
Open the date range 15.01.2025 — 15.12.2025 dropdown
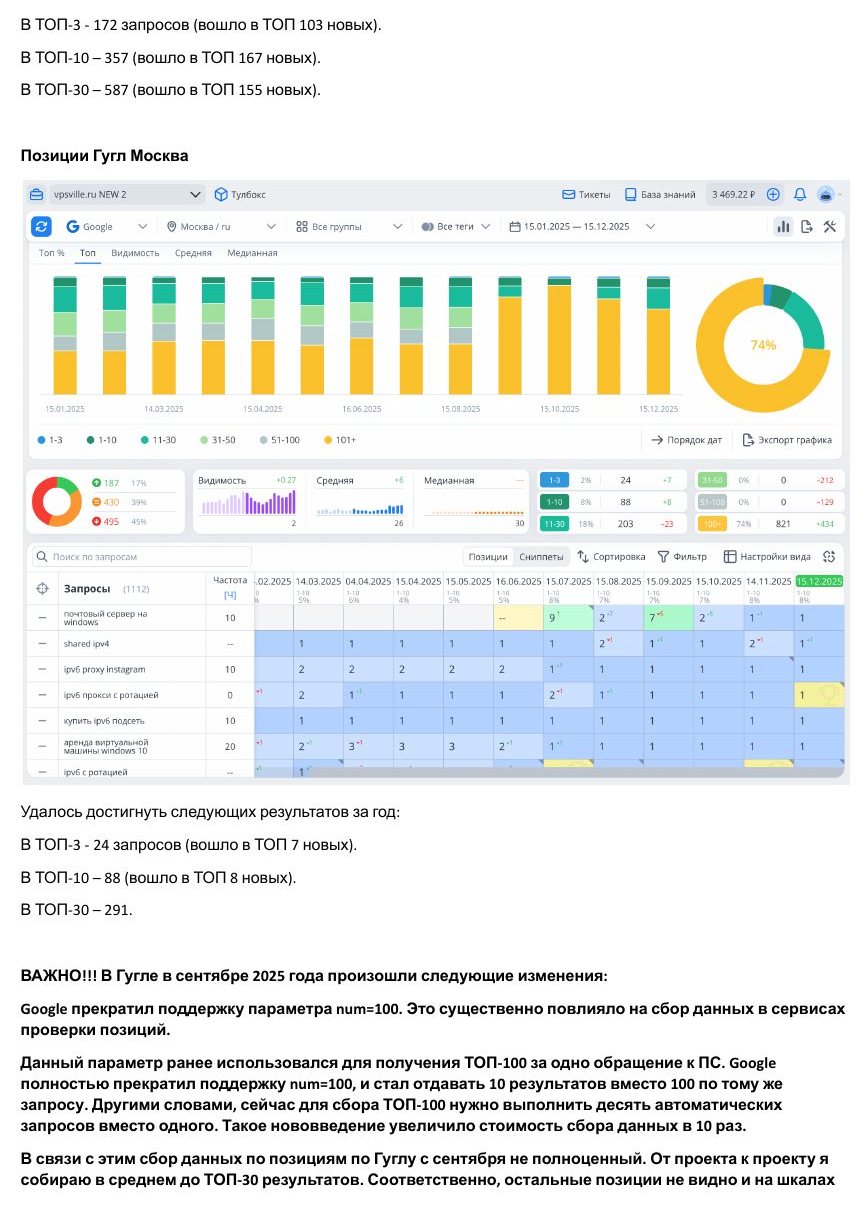(582, 226)
